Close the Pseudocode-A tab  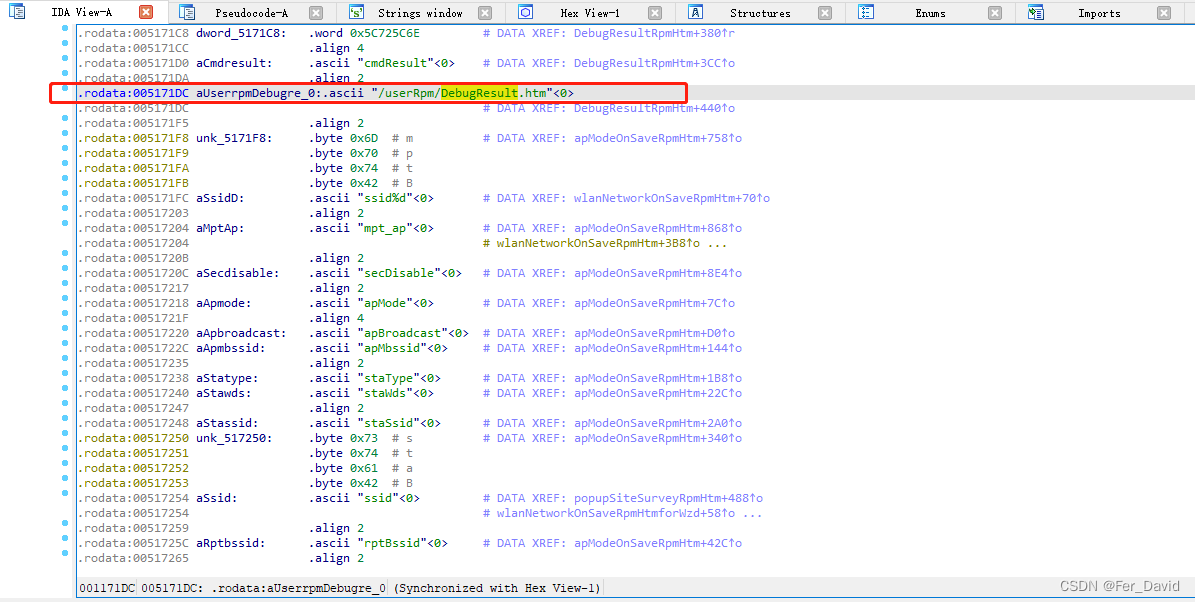(316, 13)
